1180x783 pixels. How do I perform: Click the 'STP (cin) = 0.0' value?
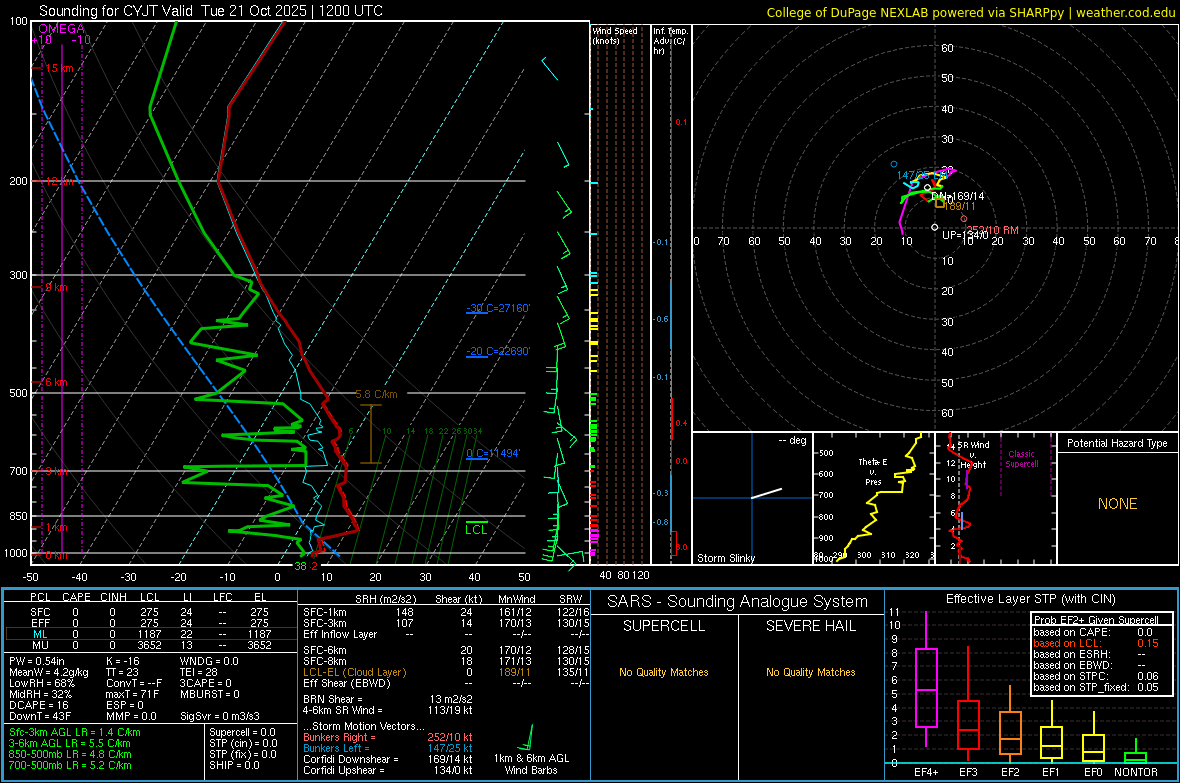[x=243, y=743]
